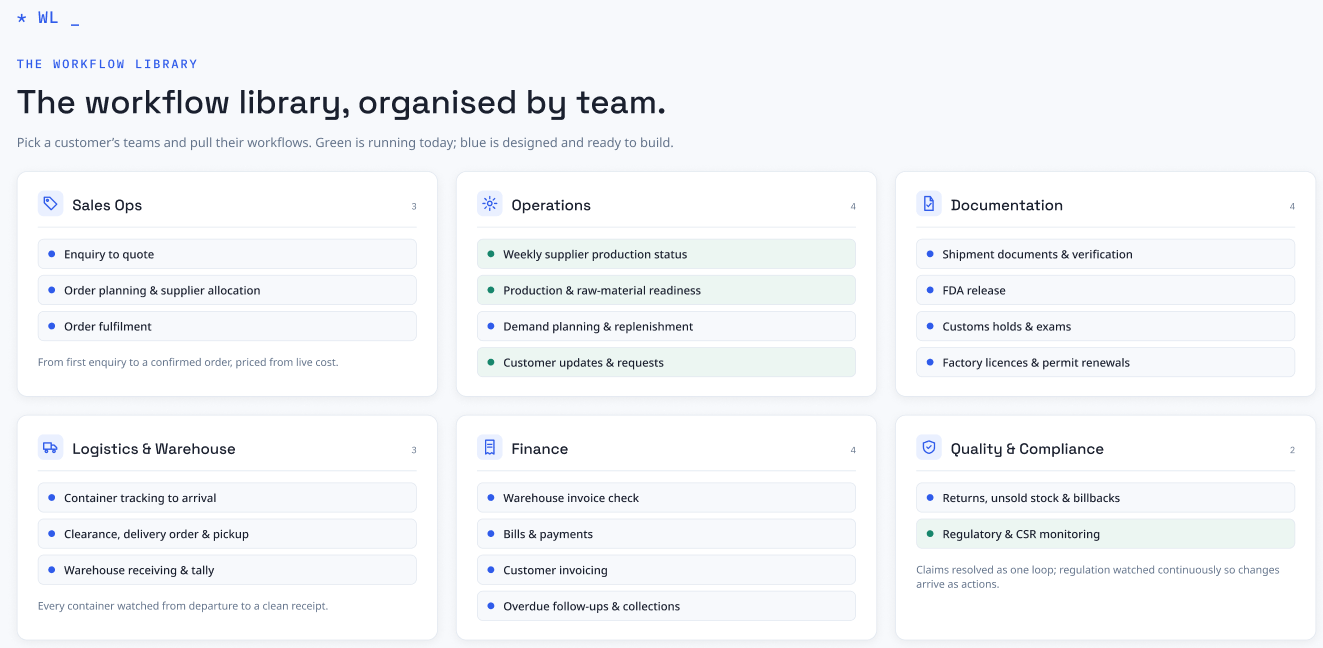Open Customs holds & exams workflow

[x=1105, y=326]
